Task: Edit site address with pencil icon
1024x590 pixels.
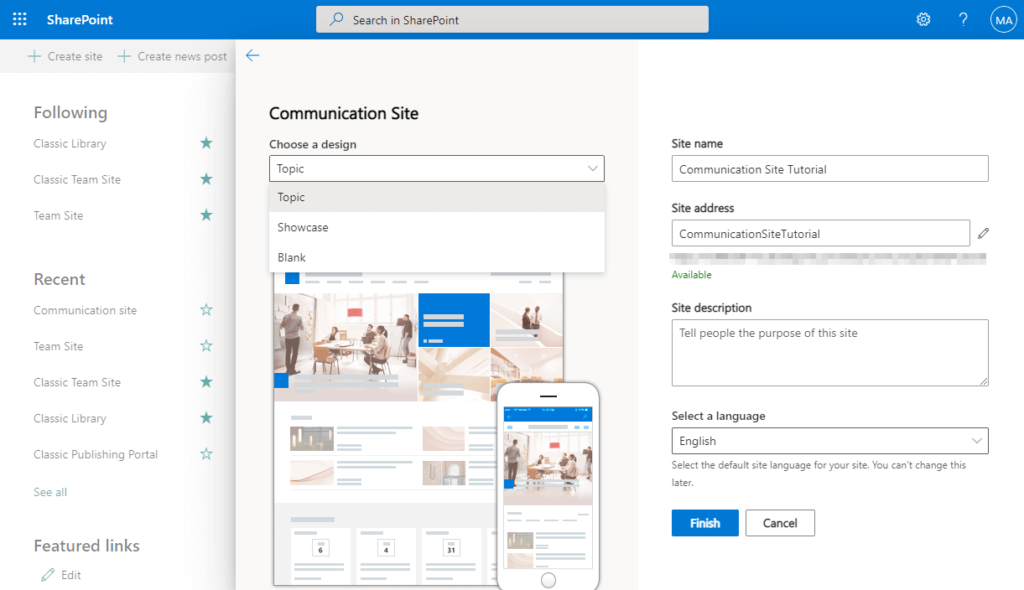Action: [x=983, y=233]
